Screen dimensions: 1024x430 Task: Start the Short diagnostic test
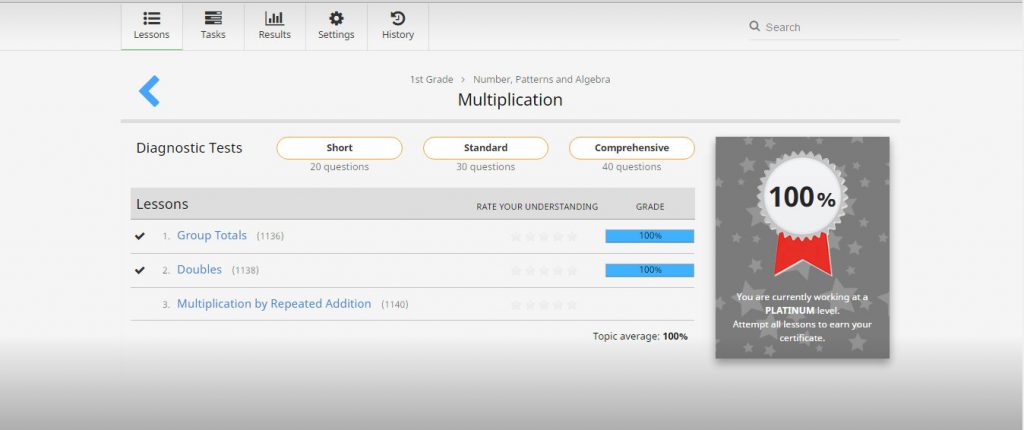(339, 148)
